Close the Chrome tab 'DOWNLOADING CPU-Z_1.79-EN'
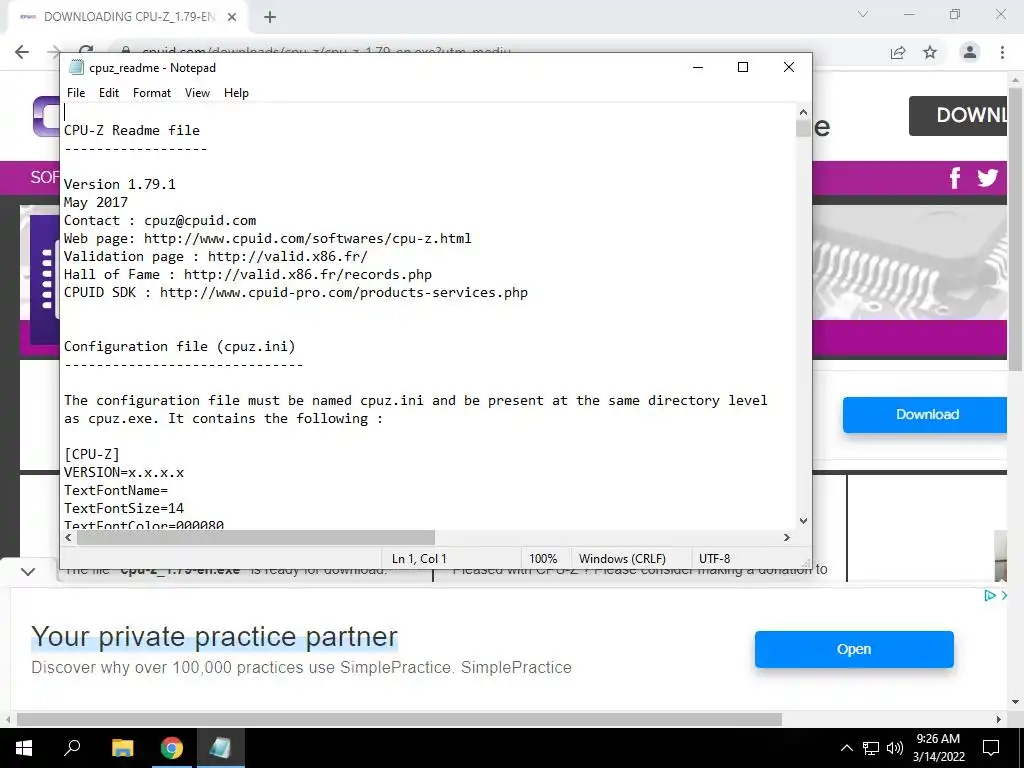Viewport: 1024px width, 768px height. (x=232, y=17)
